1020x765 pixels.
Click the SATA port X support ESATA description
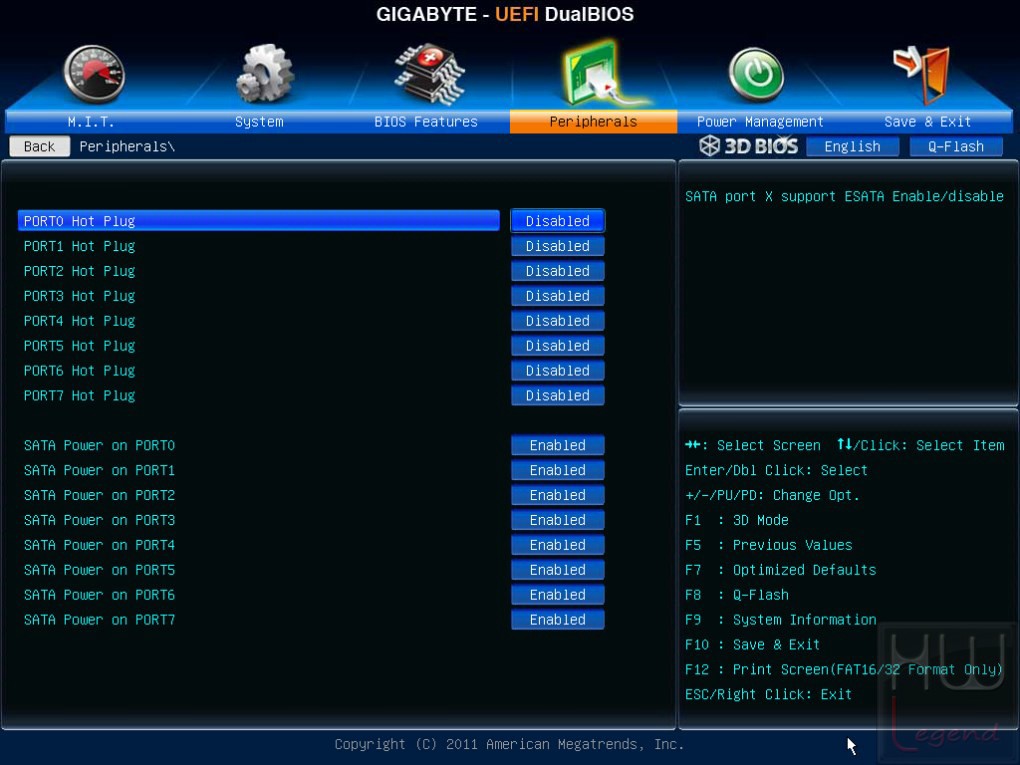click(x=844, y=196)
